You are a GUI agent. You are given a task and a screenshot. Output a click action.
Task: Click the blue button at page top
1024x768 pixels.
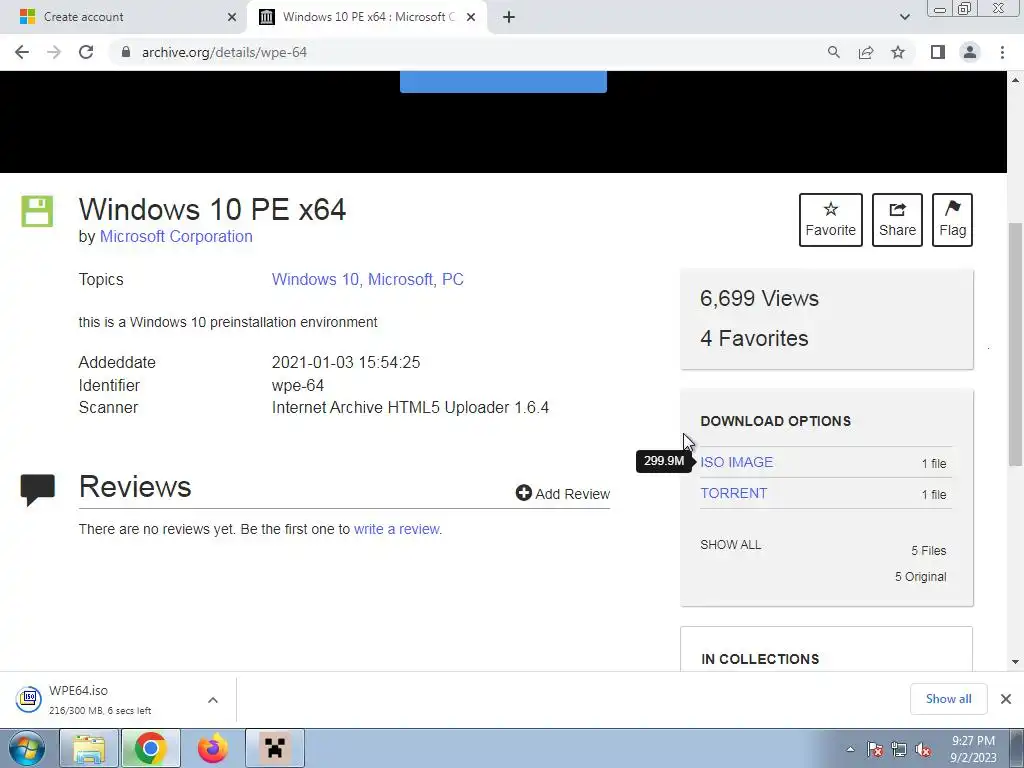(503, 82)
